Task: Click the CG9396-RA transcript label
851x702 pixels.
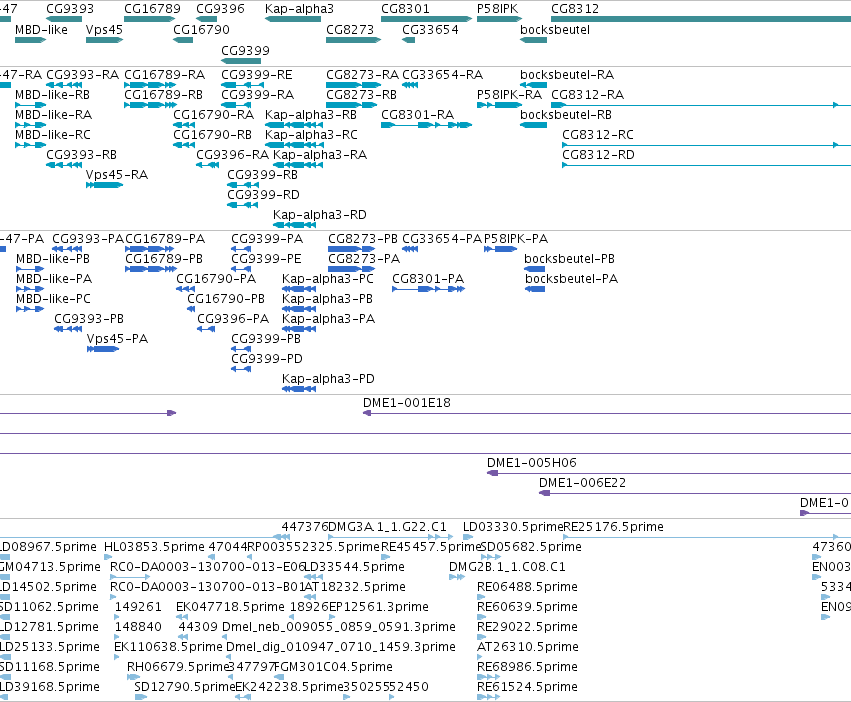Action: click(x=232, y=155)
